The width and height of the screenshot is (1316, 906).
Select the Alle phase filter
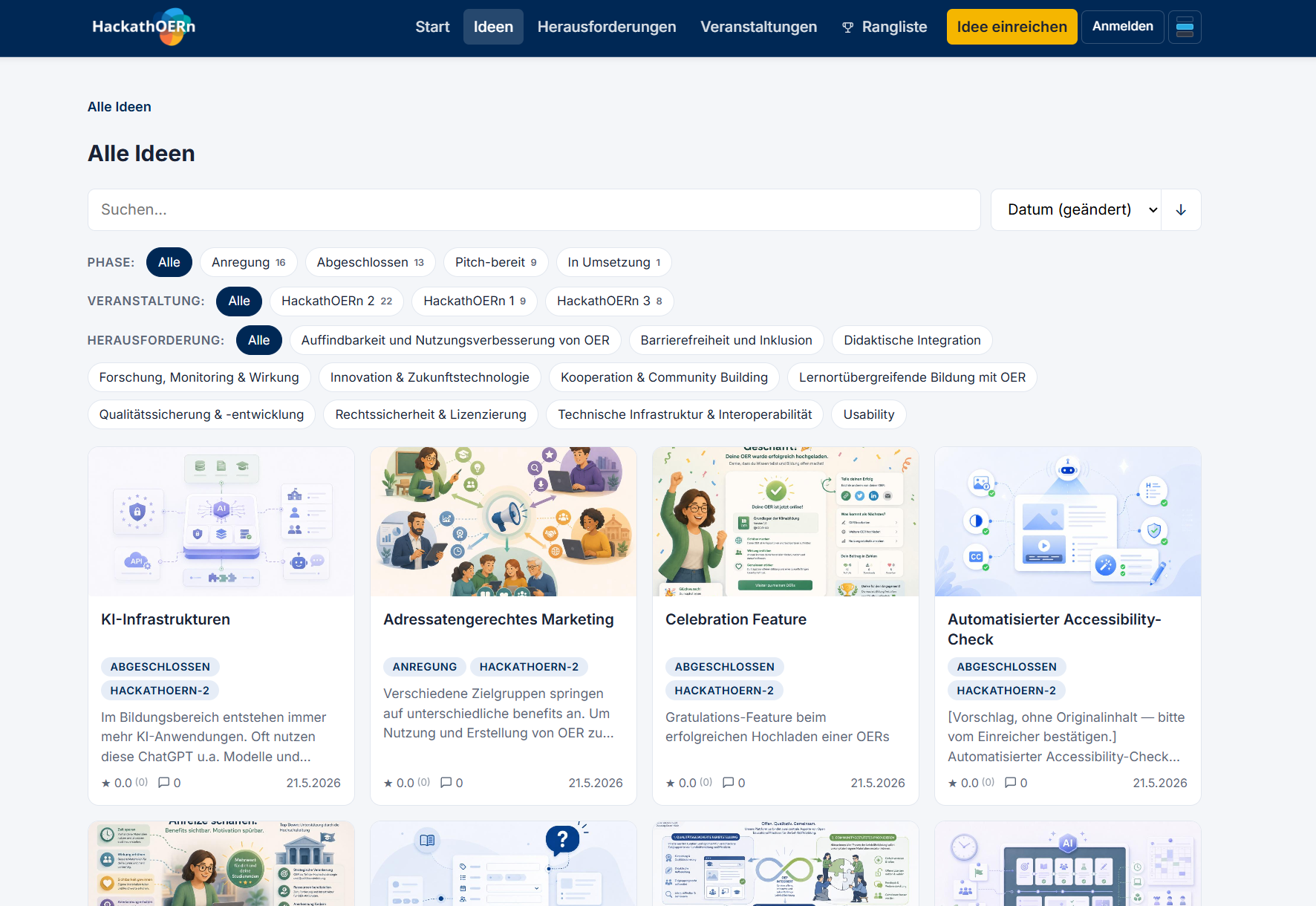[169, 262]
